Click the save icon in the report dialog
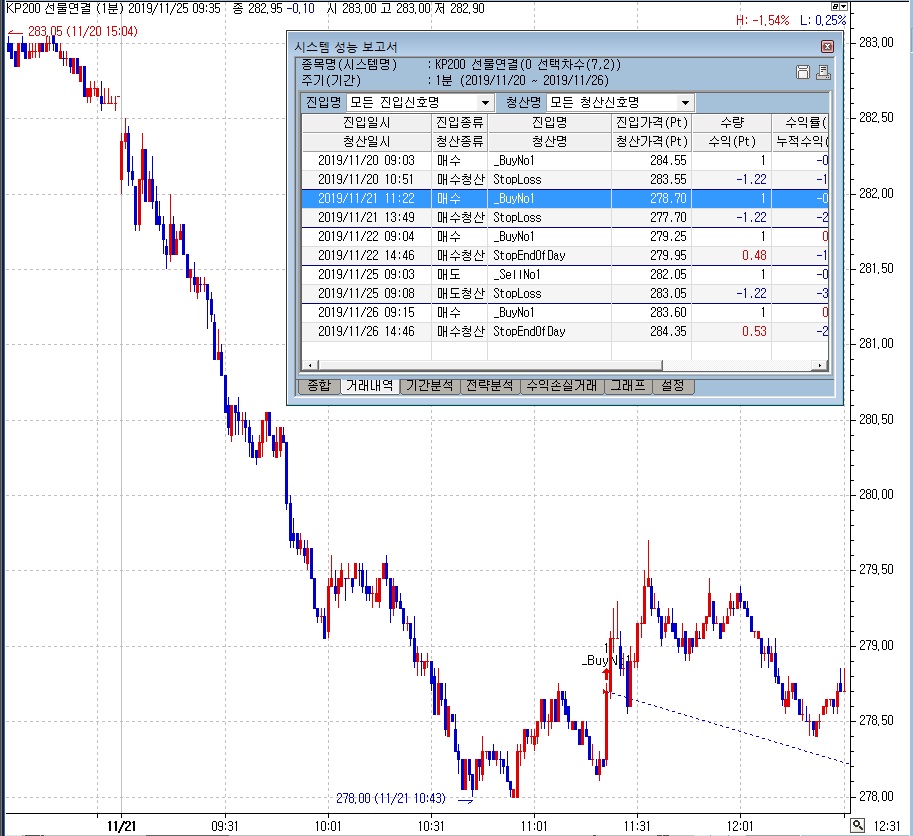The width and height of the screenshot is (913, 836). (x=802, y=72)
